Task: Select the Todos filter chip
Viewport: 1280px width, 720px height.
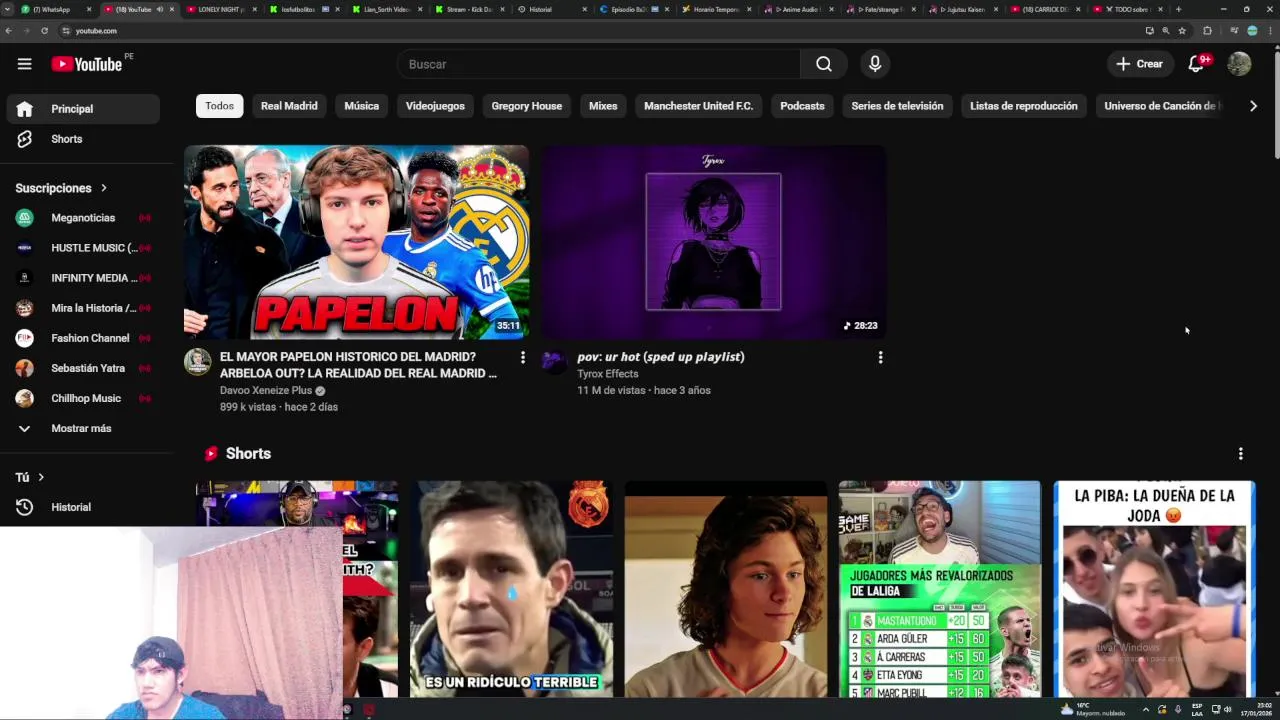Action: [x=219, y=106]
